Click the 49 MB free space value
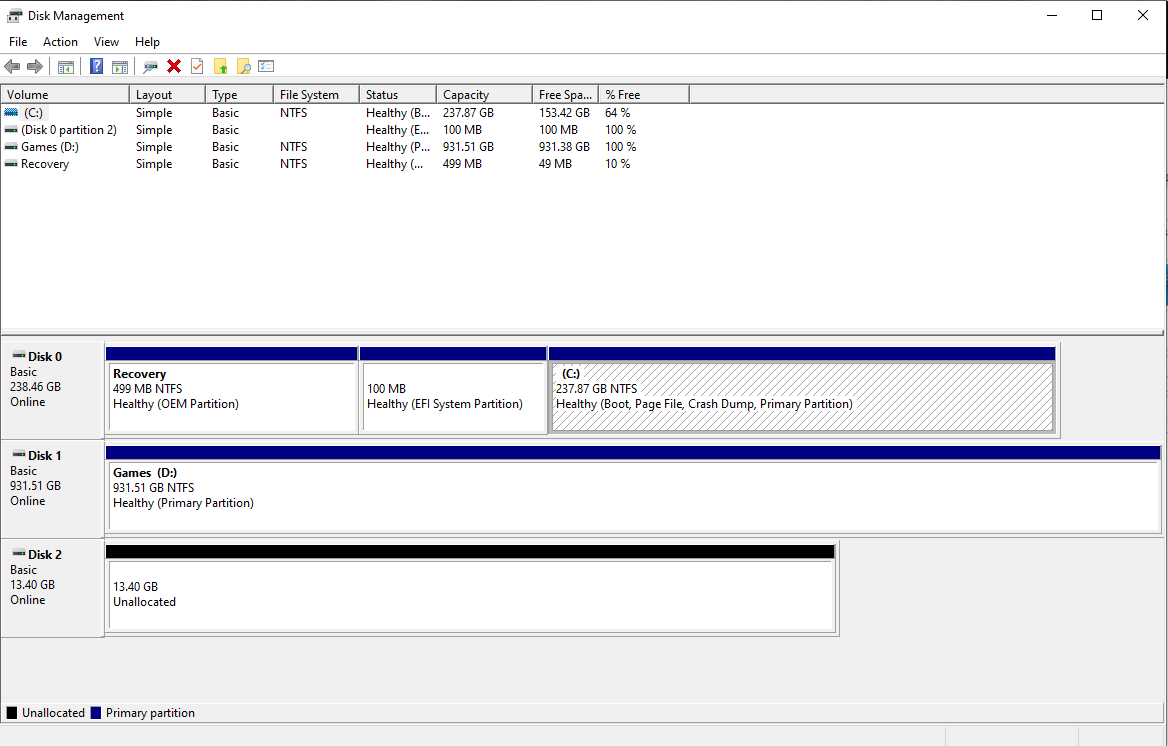The image size is (1168, 746). (556, 164)
